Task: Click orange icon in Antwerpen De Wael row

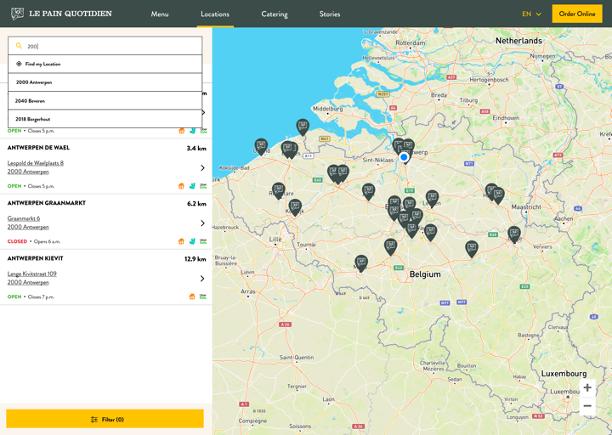Action: pyautogui.click(x=181, y=186)
